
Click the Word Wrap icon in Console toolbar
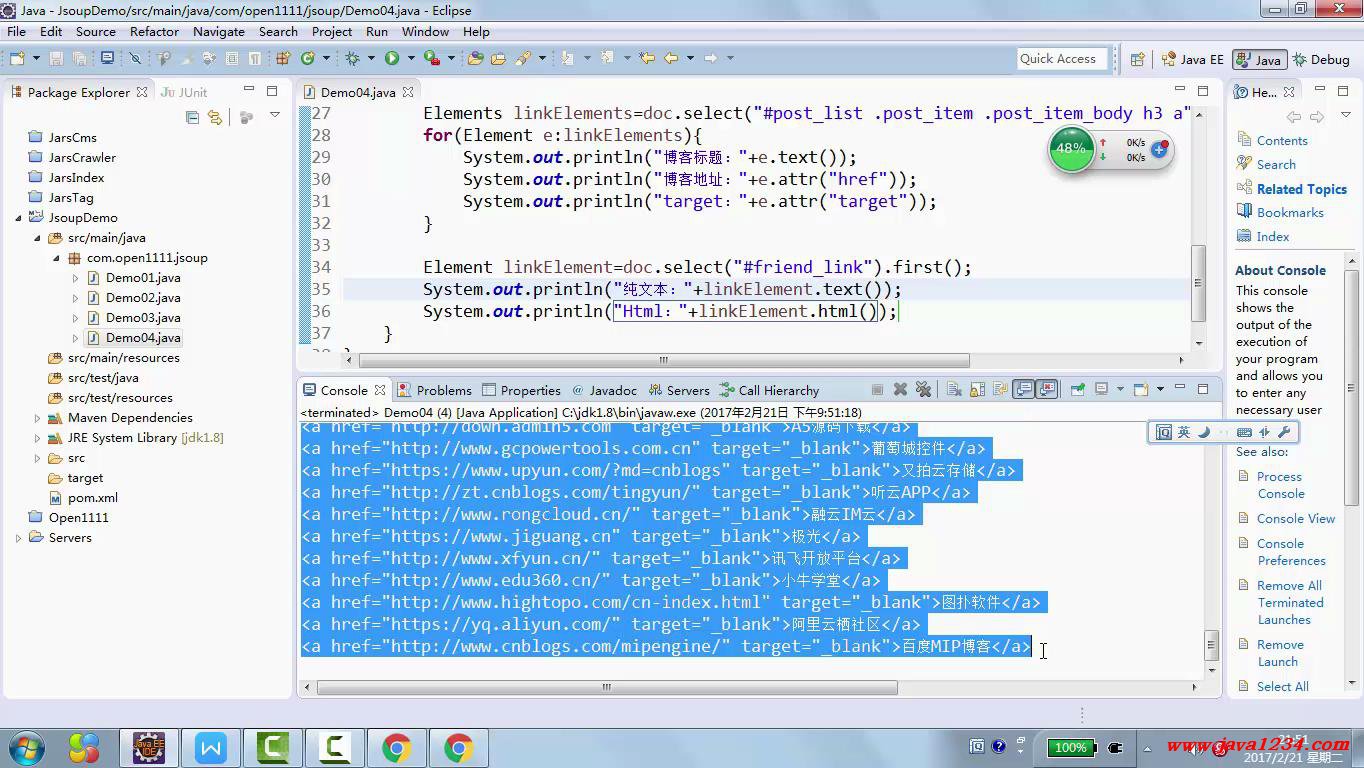(1000, 390)
